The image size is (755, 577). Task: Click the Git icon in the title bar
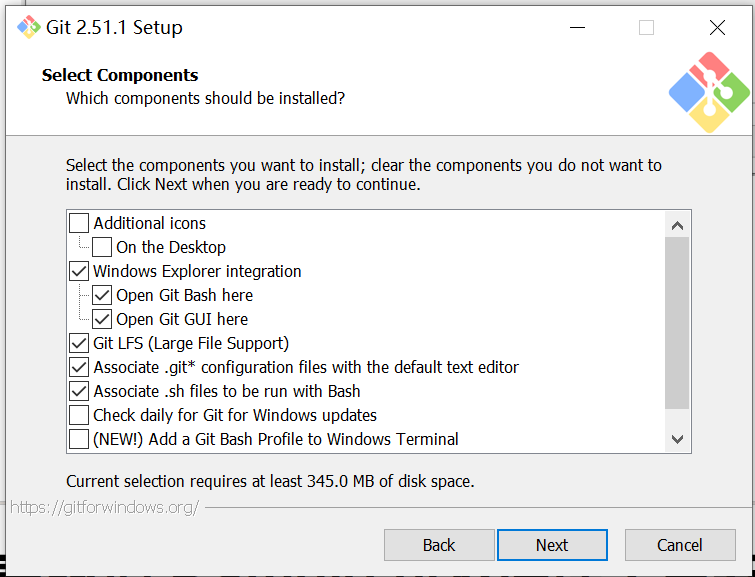[29, 27]
